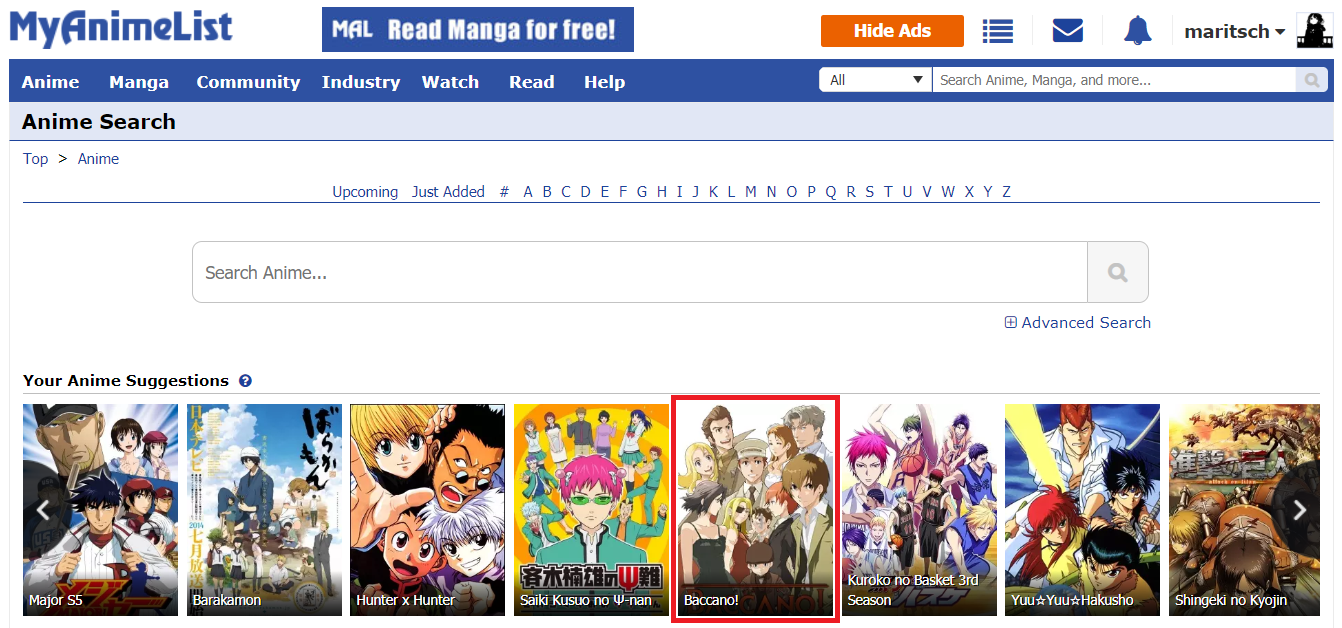Go to Upcoming anime link
This screenshot has height=628, width=1342.
[365, 192]
